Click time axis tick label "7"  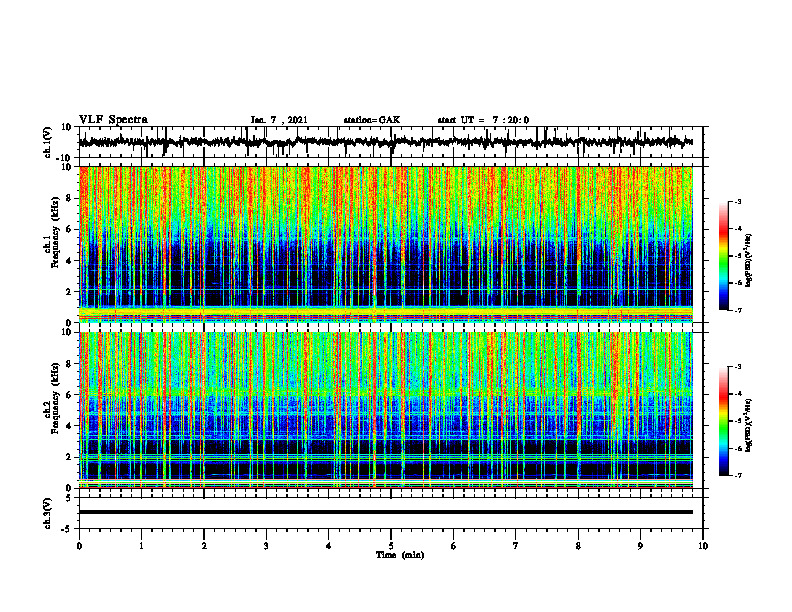516,546
